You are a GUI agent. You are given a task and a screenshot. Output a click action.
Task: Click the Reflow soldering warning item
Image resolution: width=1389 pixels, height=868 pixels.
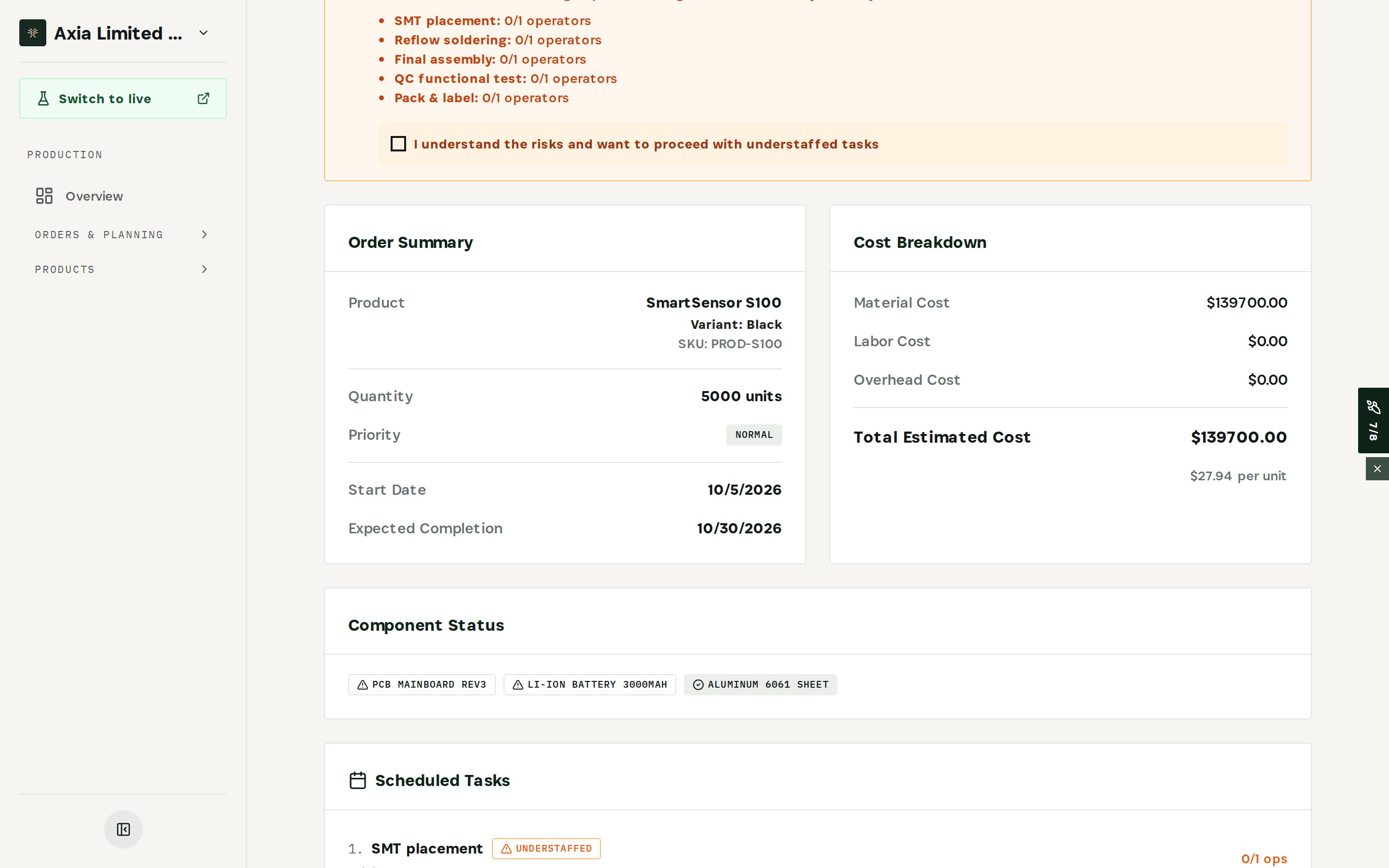[498, 40]
